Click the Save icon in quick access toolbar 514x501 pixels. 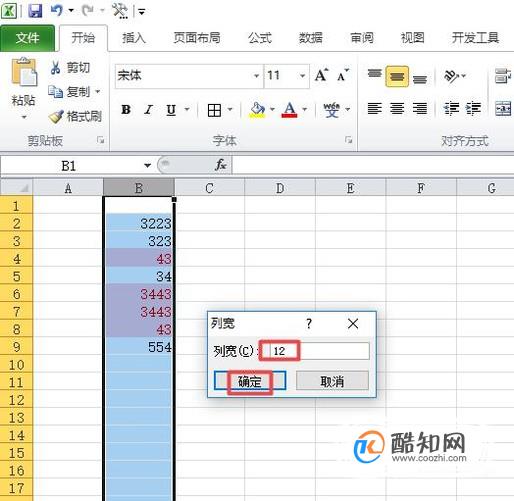35,11
